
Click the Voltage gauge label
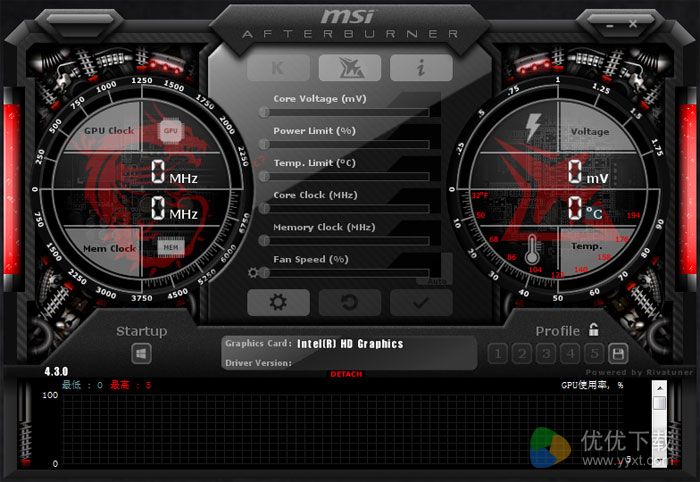point(590,132)
